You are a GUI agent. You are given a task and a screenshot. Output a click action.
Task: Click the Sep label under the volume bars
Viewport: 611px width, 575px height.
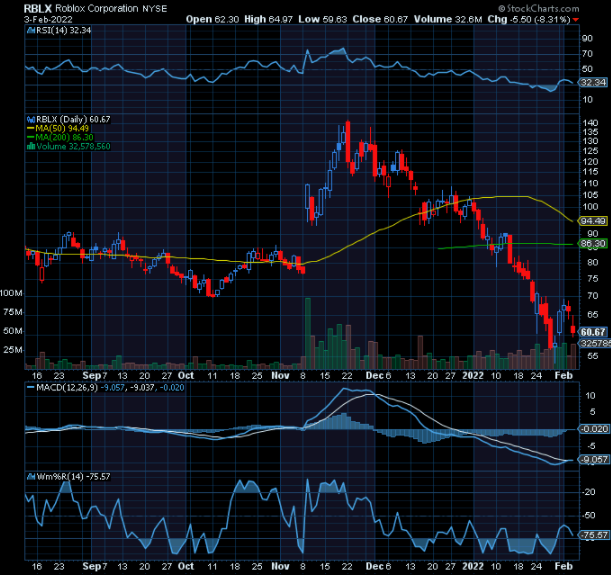click(92, 376)
